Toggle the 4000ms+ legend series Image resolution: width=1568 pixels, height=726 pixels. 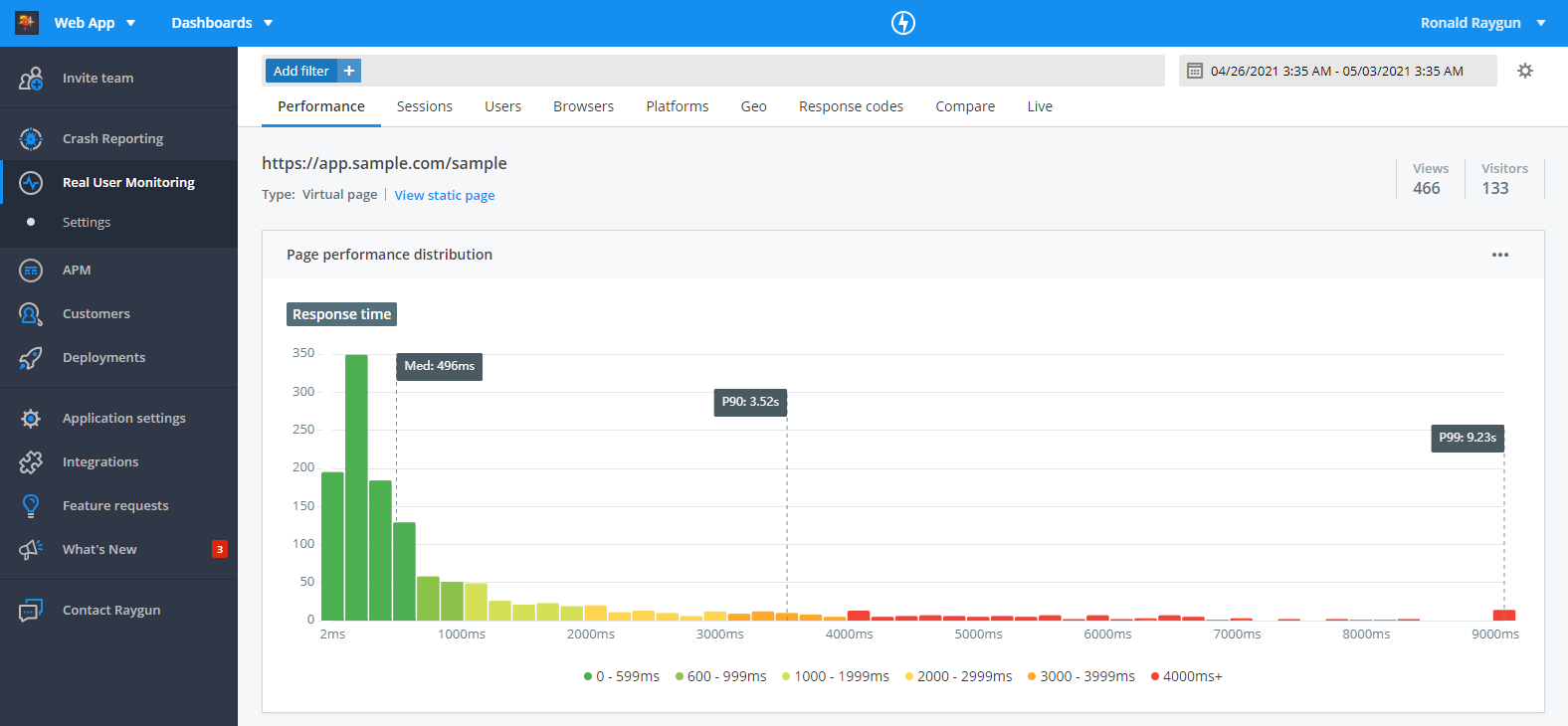1187,676
